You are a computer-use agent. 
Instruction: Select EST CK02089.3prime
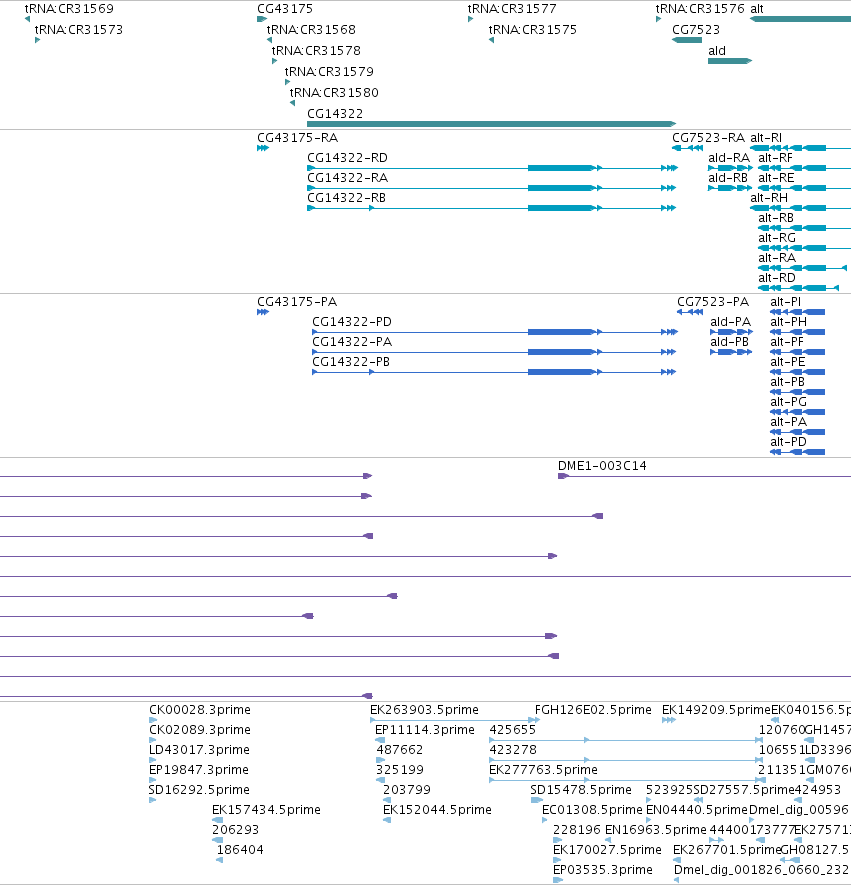[x=200, y=730]
